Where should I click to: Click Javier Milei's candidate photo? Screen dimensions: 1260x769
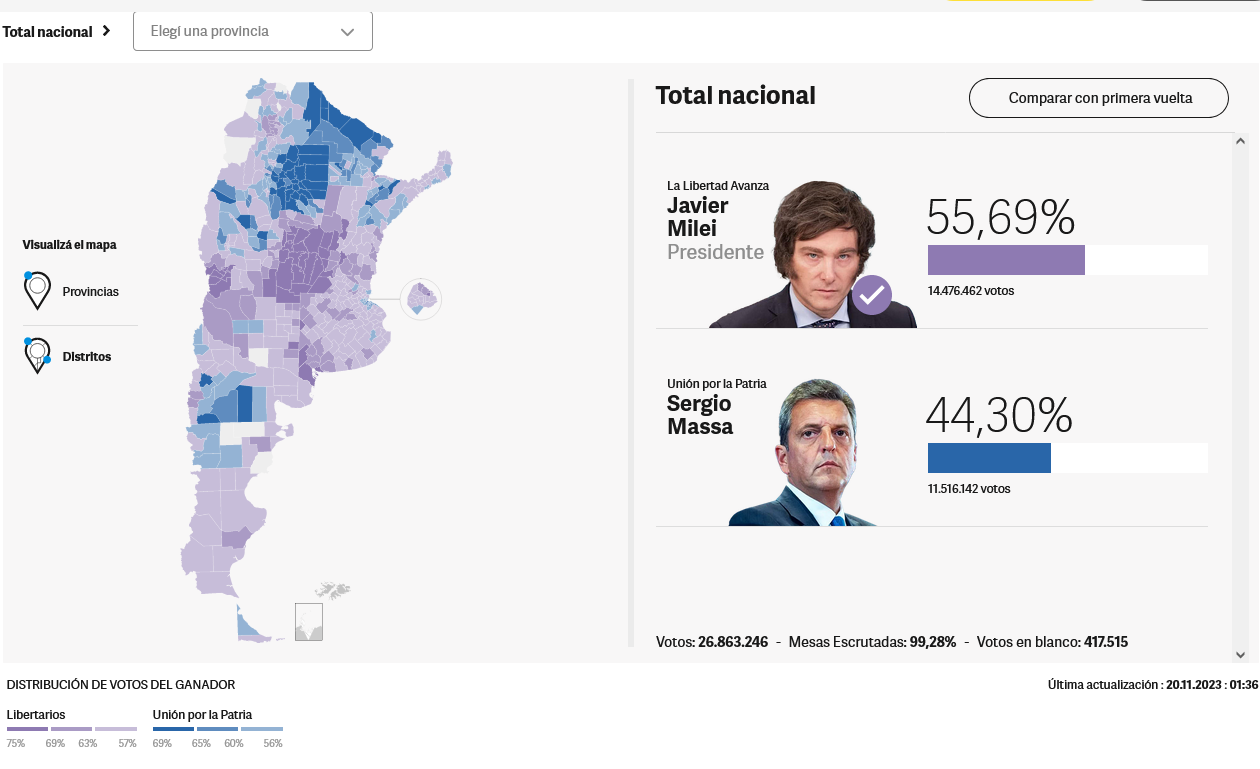coord(812,254)
